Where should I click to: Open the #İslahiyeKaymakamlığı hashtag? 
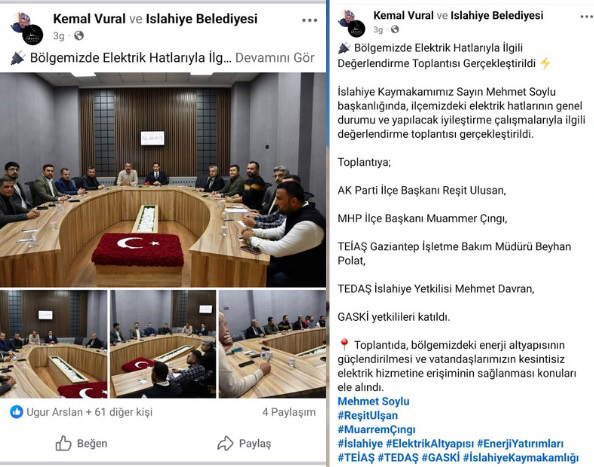[x=521, y=458]
